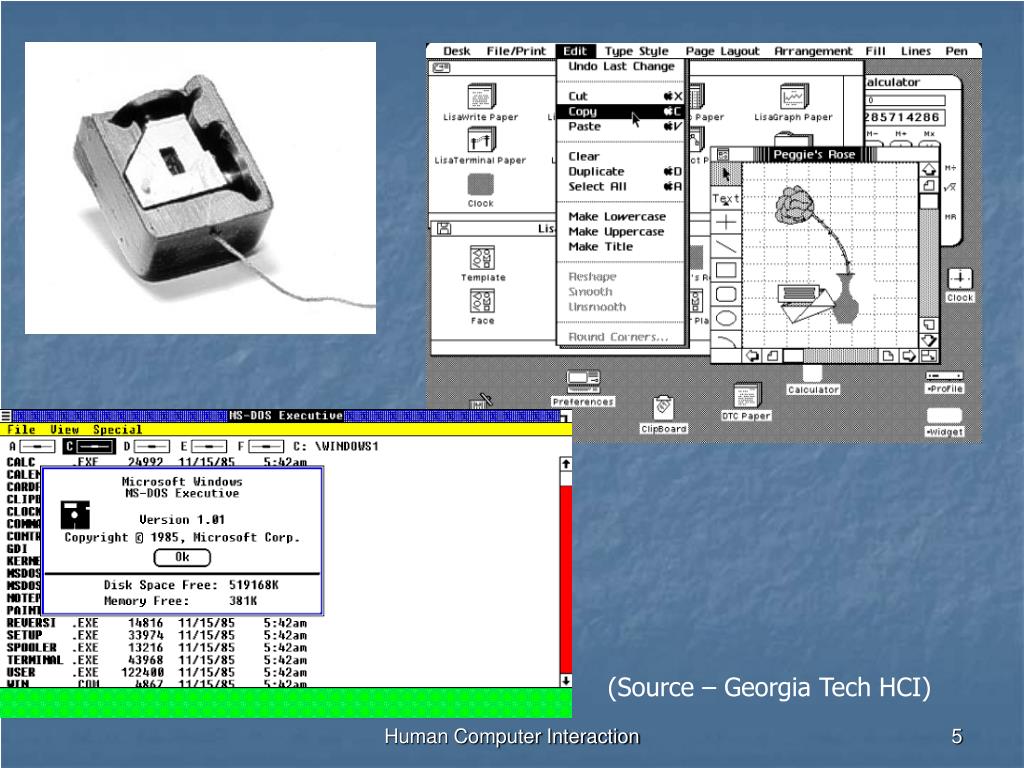Click the Peggie's Rose title bar window icon
The width and height of the screenshot is (1024, 768).
723,155
